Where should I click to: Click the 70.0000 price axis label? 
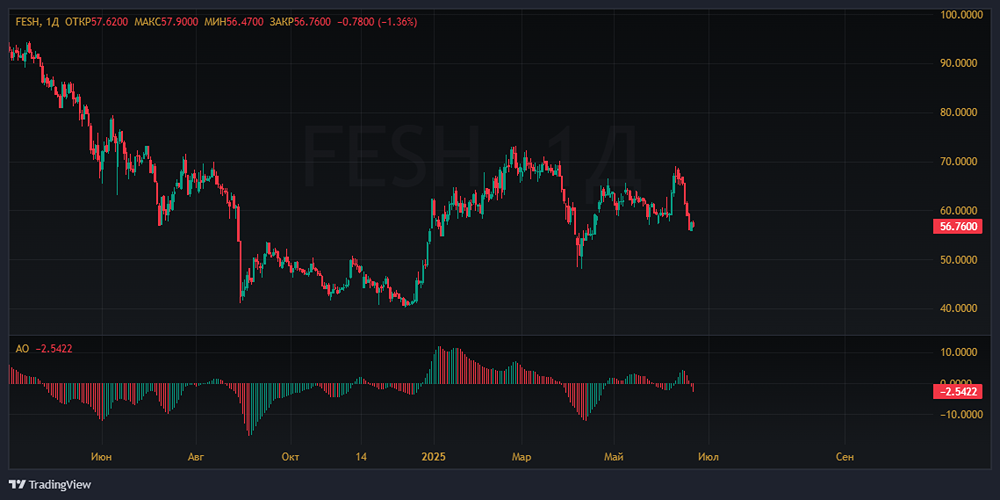tap(960, 161)
